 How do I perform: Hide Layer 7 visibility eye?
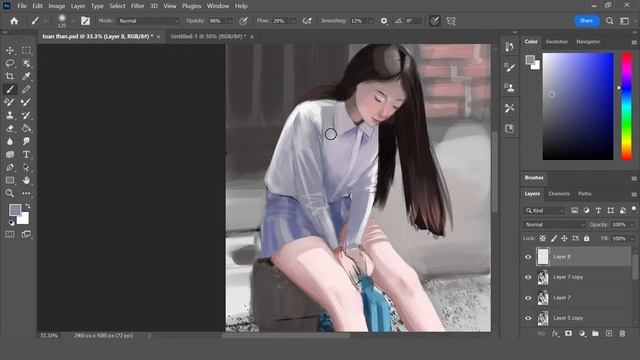[528, 298]
